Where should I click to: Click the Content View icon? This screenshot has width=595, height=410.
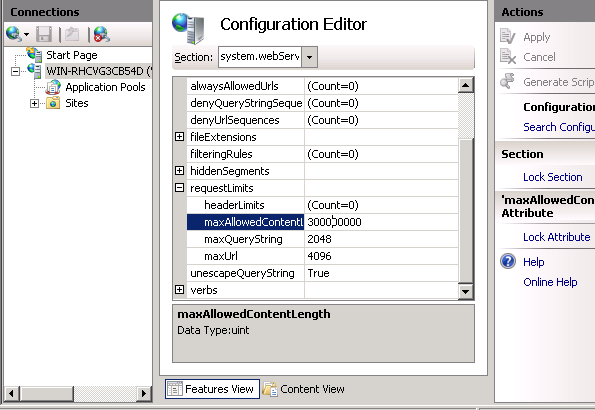270,389
